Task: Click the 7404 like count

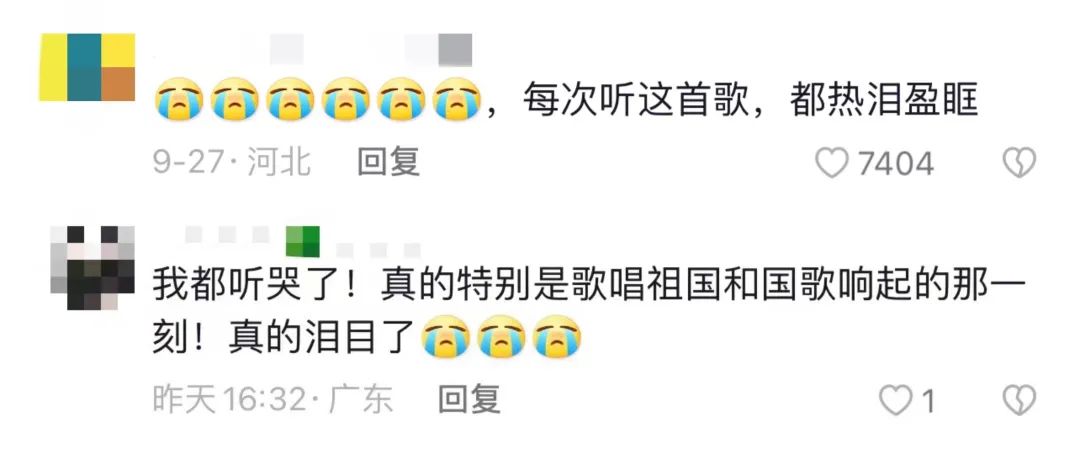Action: click(x=896, y=164)
